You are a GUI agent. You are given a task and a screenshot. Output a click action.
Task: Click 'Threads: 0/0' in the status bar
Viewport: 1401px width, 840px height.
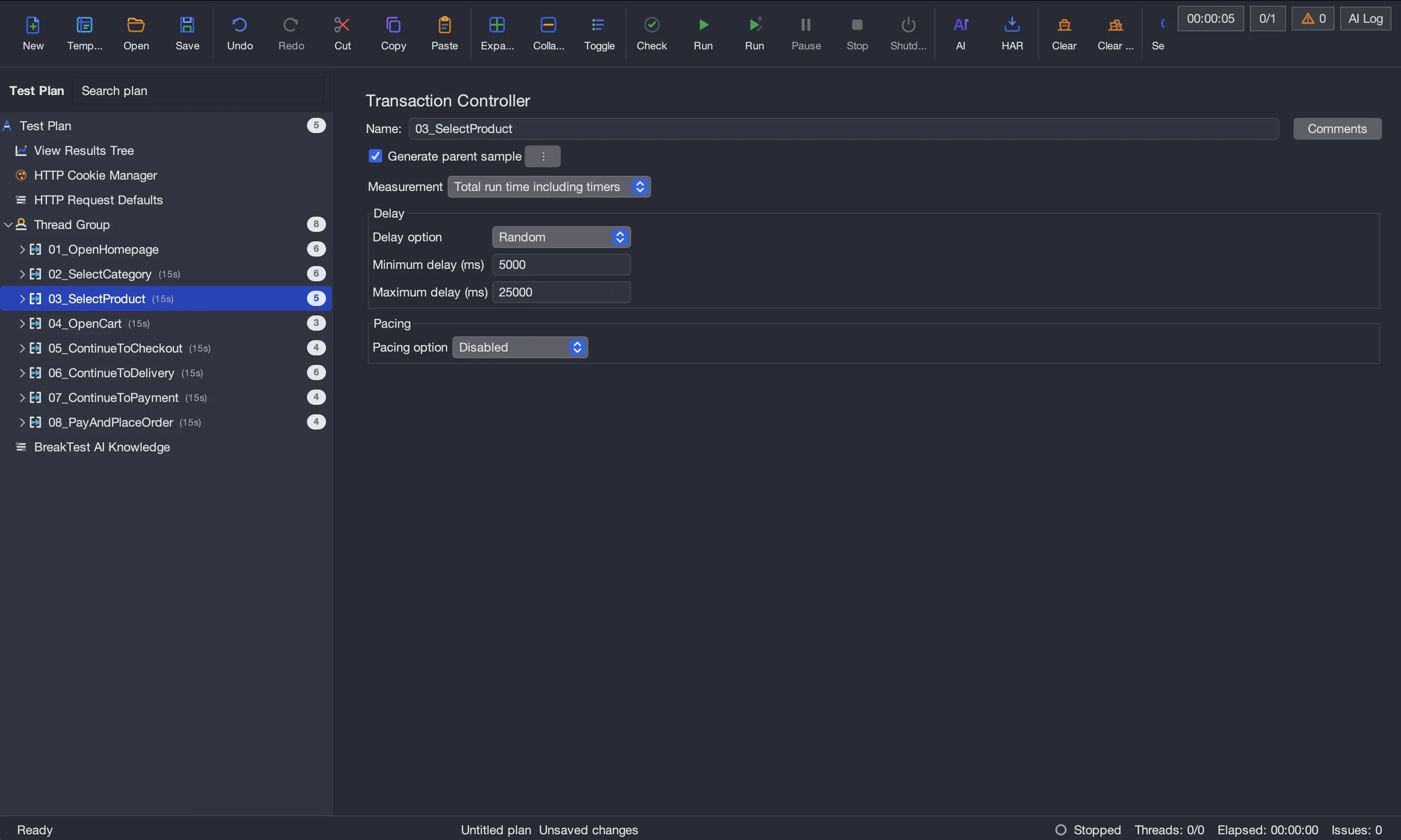click(x=1169, y=830)
